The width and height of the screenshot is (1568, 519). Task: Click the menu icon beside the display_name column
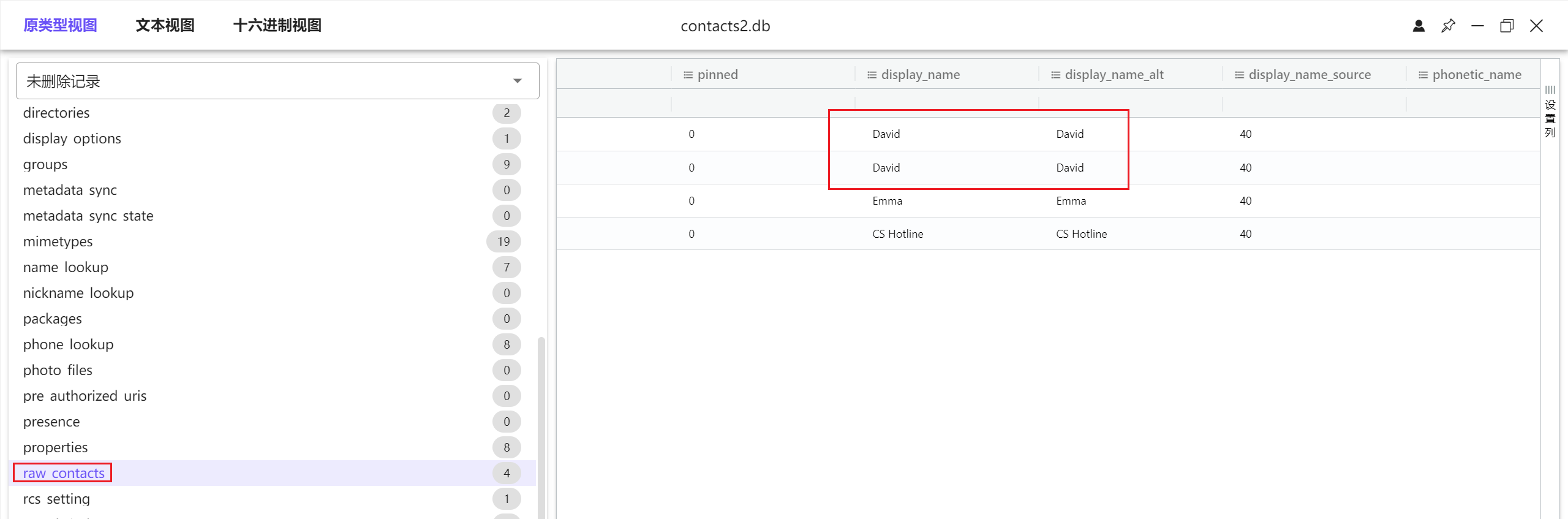(x=872, y=75)
